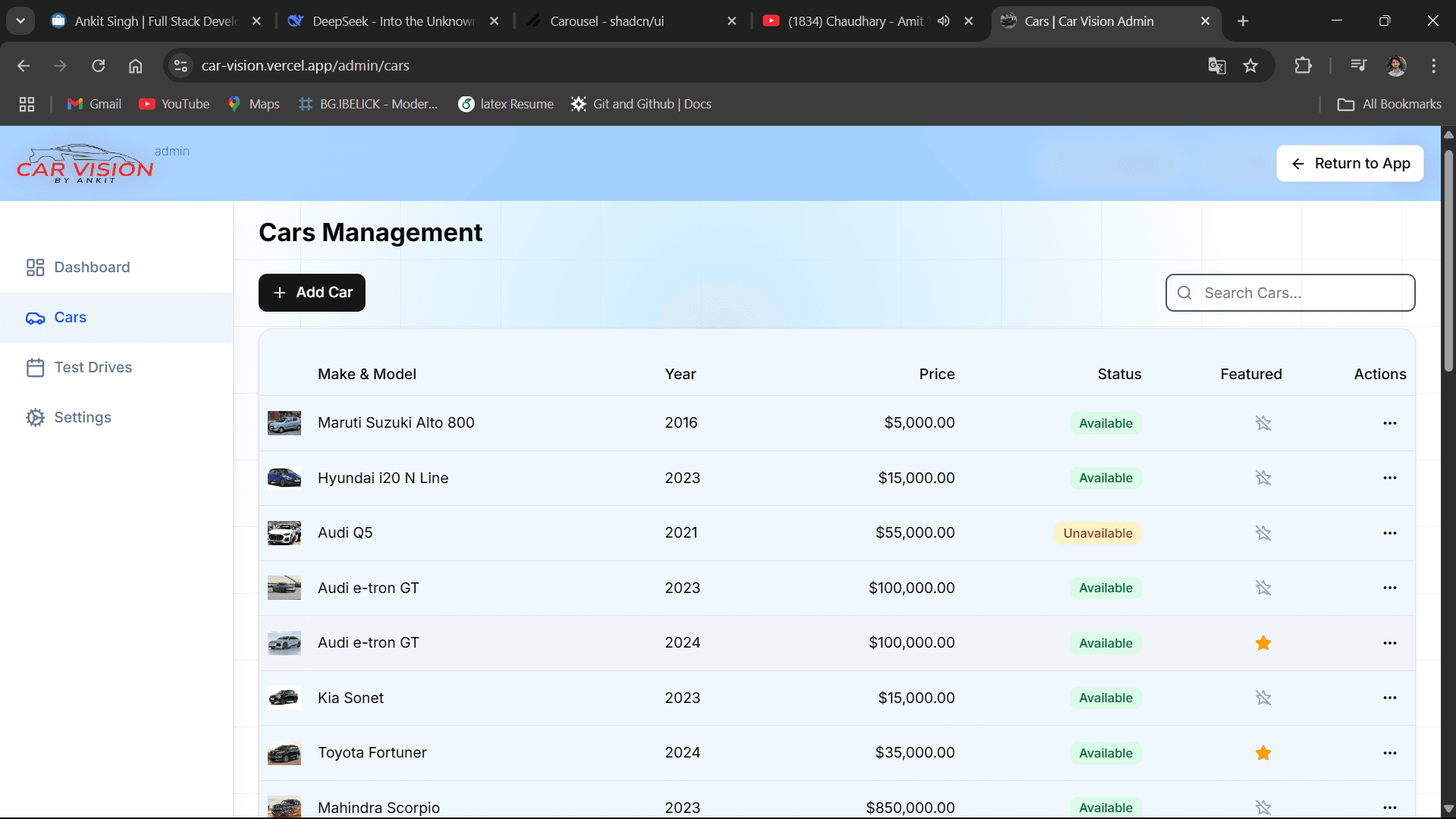Click the Audi Q5 car thumbnail
Viewport: 1456px width, 819px height.
[x=284, y=533]
